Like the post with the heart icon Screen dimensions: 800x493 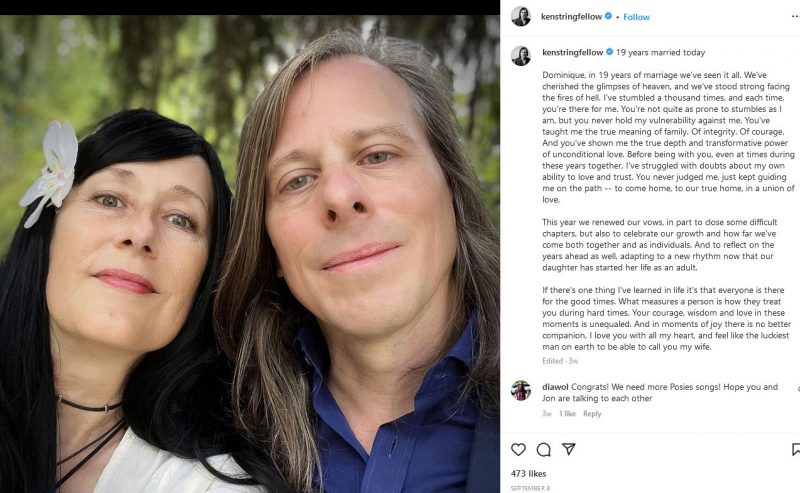[x=518, y=450]
